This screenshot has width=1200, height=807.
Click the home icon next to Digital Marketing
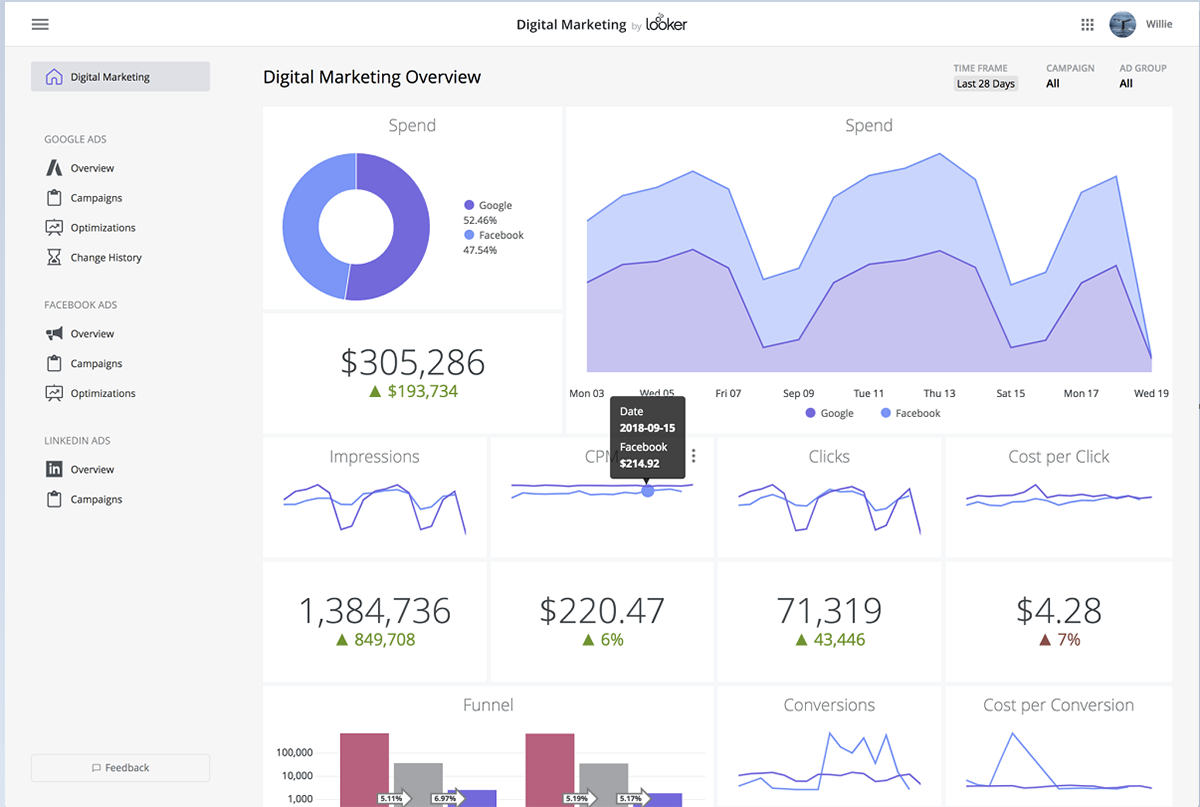tap(52, 76)
